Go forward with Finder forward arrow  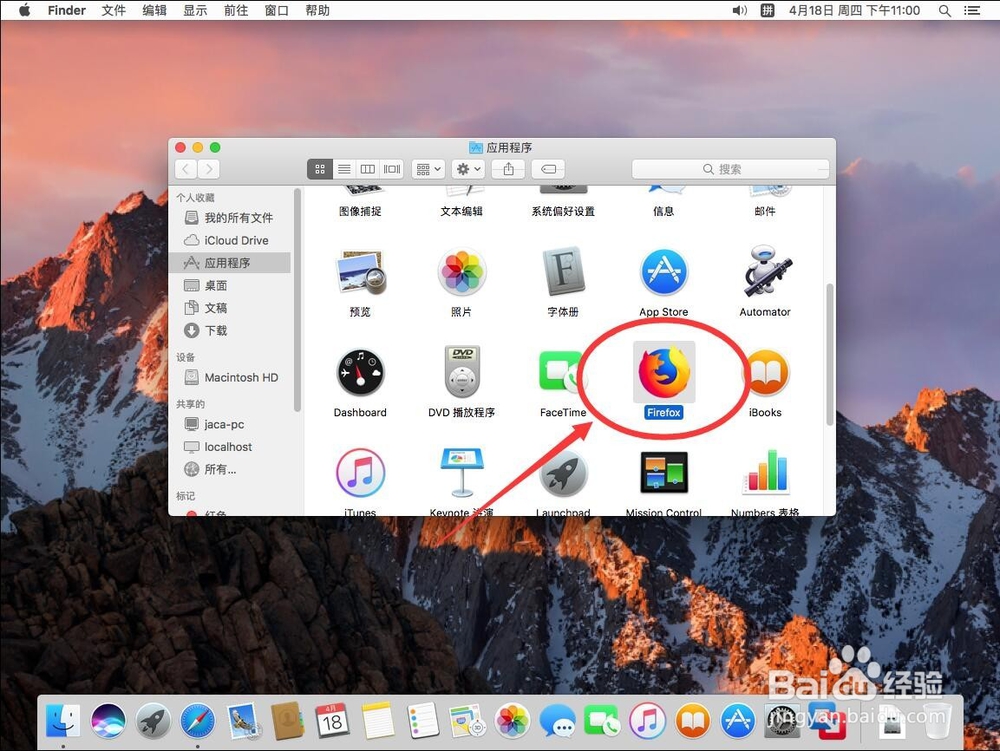209,169
